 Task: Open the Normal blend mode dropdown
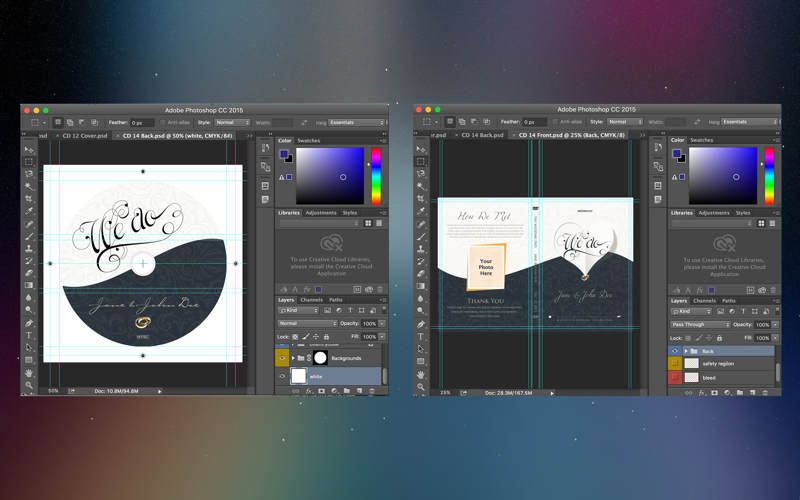click(x=307, y=323)
